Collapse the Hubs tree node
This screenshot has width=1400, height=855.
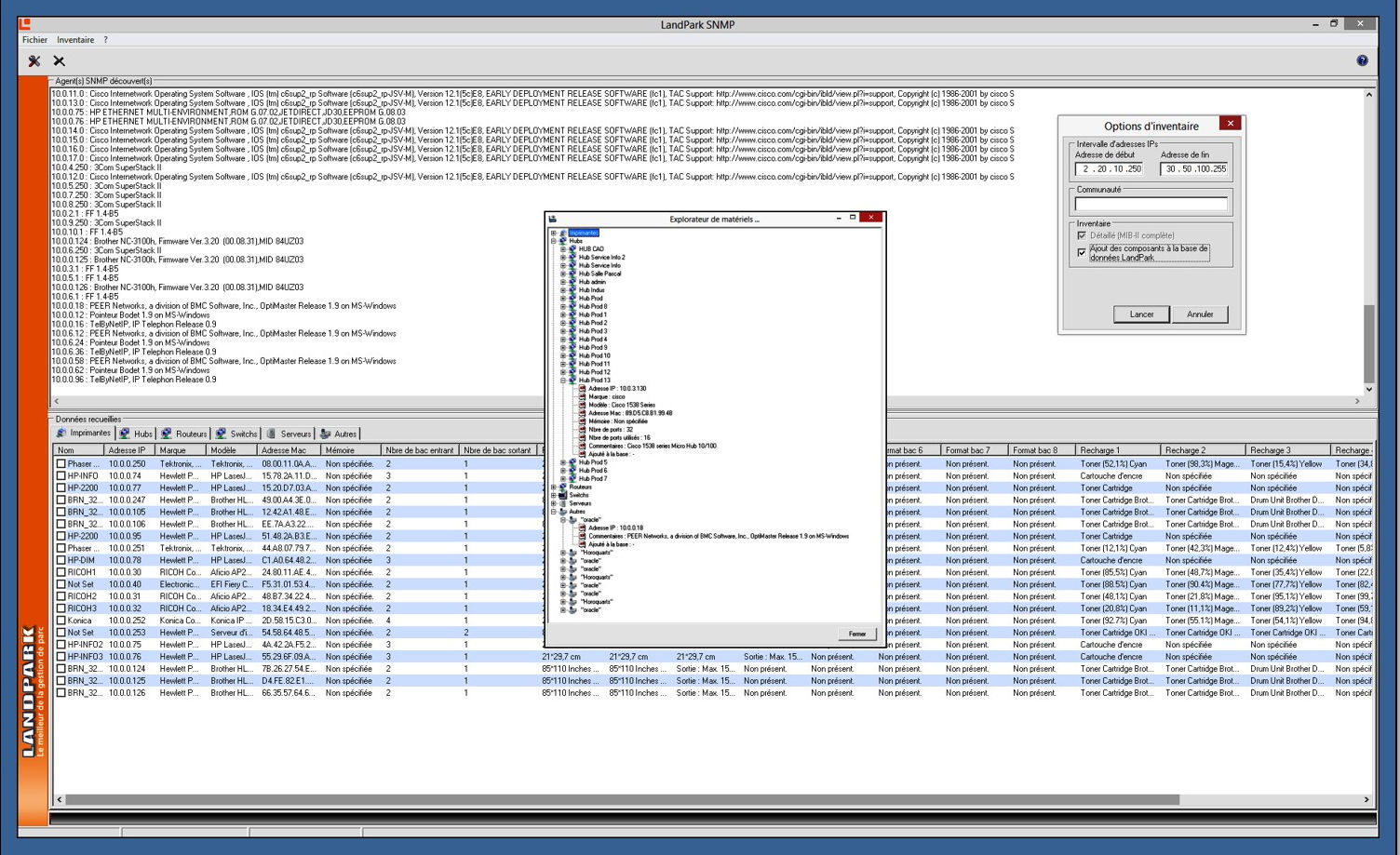(553, 241)
